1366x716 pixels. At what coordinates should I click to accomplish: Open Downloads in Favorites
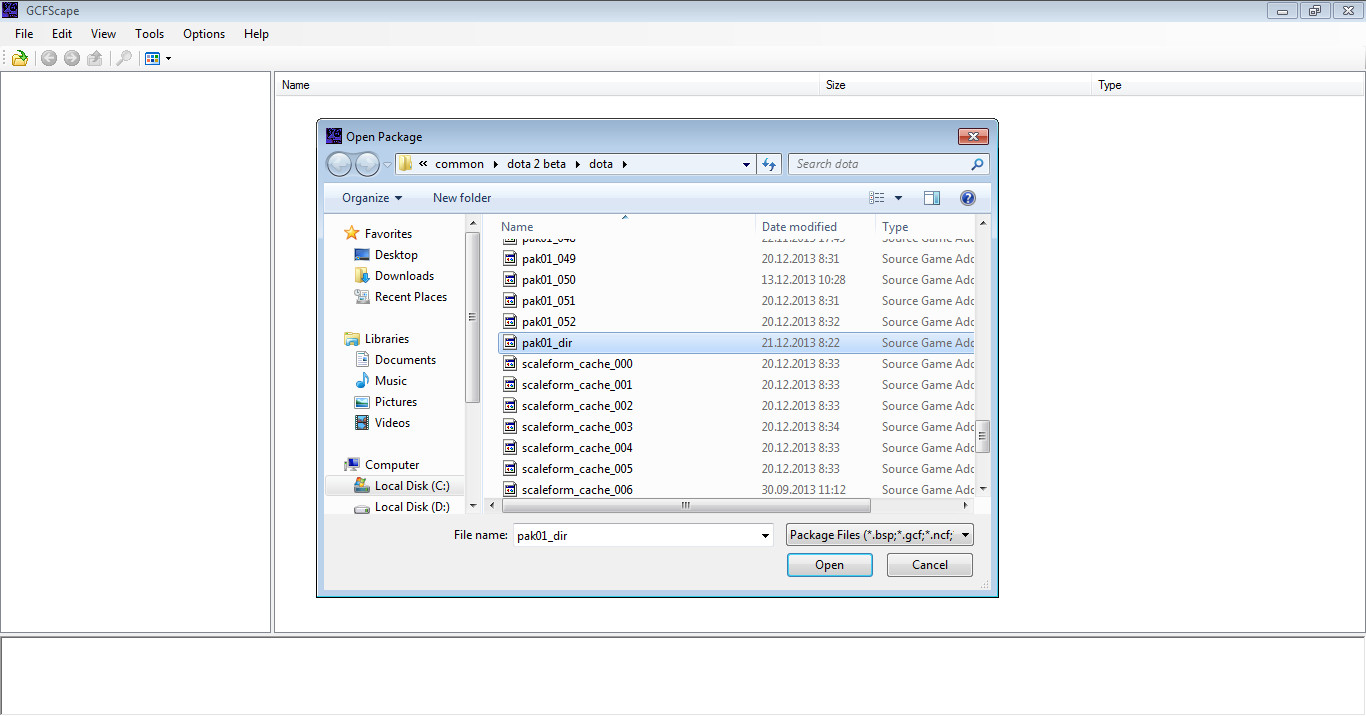click(404, 276)
